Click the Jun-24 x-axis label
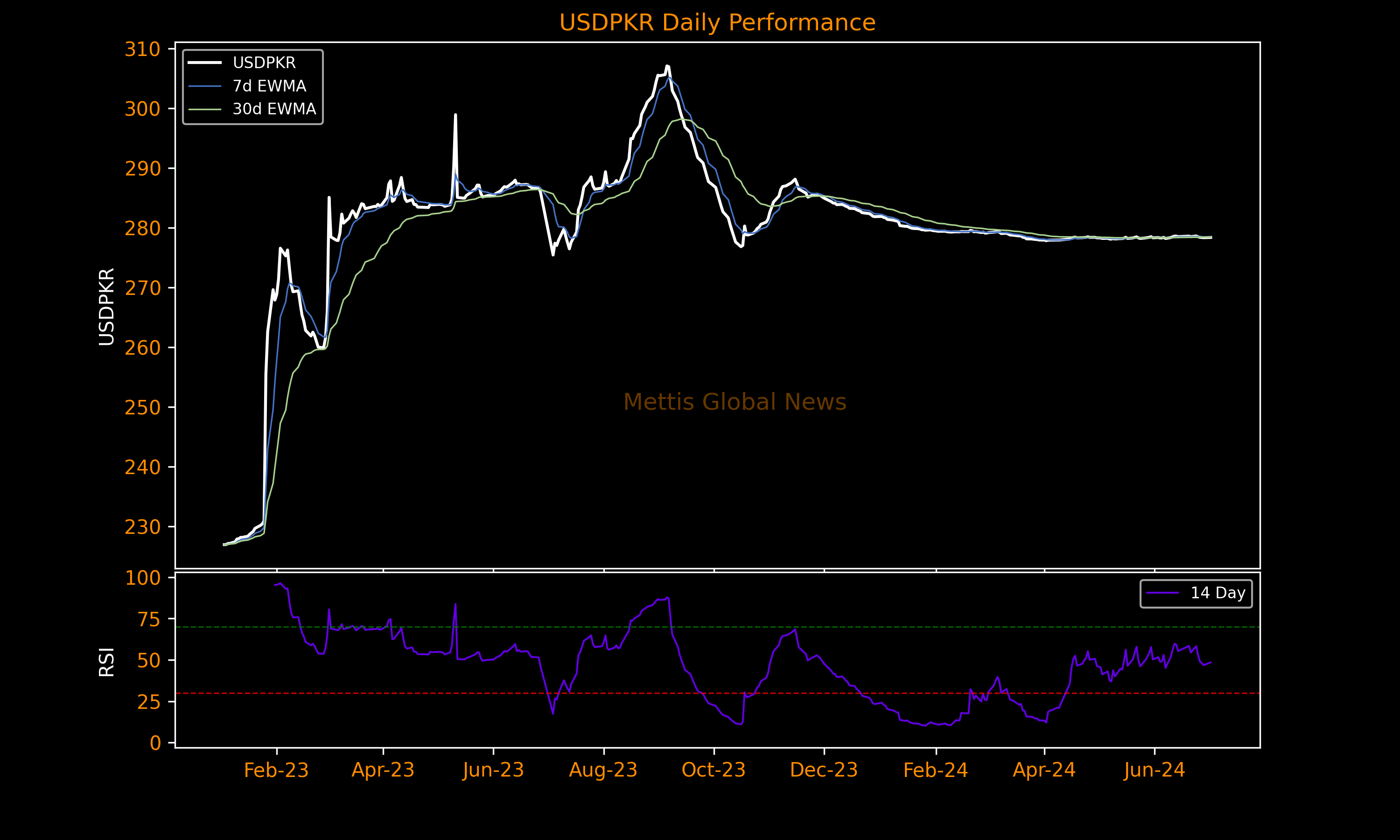This screenshot has width=1400, height=840. point(1154,770)
